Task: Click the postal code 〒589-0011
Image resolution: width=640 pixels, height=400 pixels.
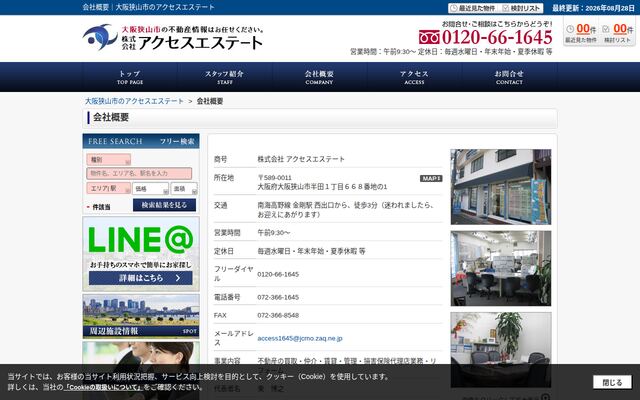Action: coord(274,178)
